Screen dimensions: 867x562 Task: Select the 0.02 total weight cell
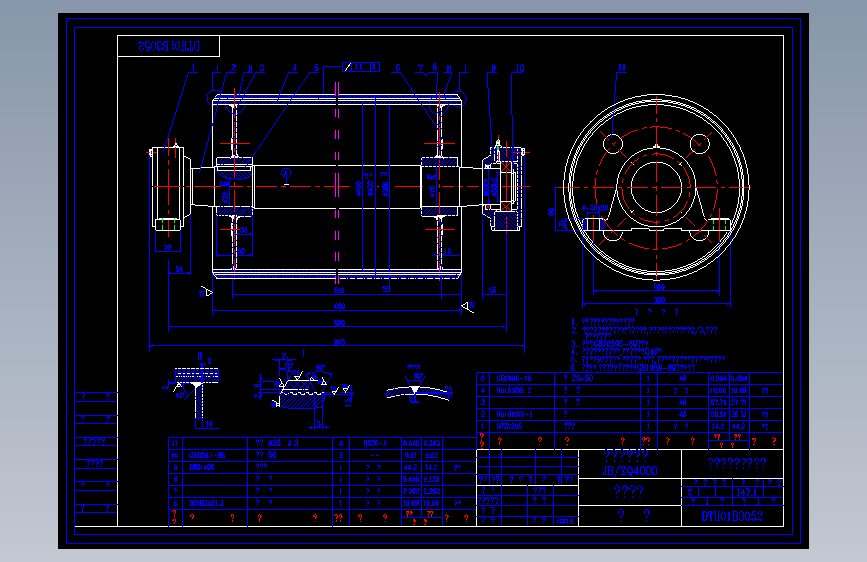click(x=432, y=455)
